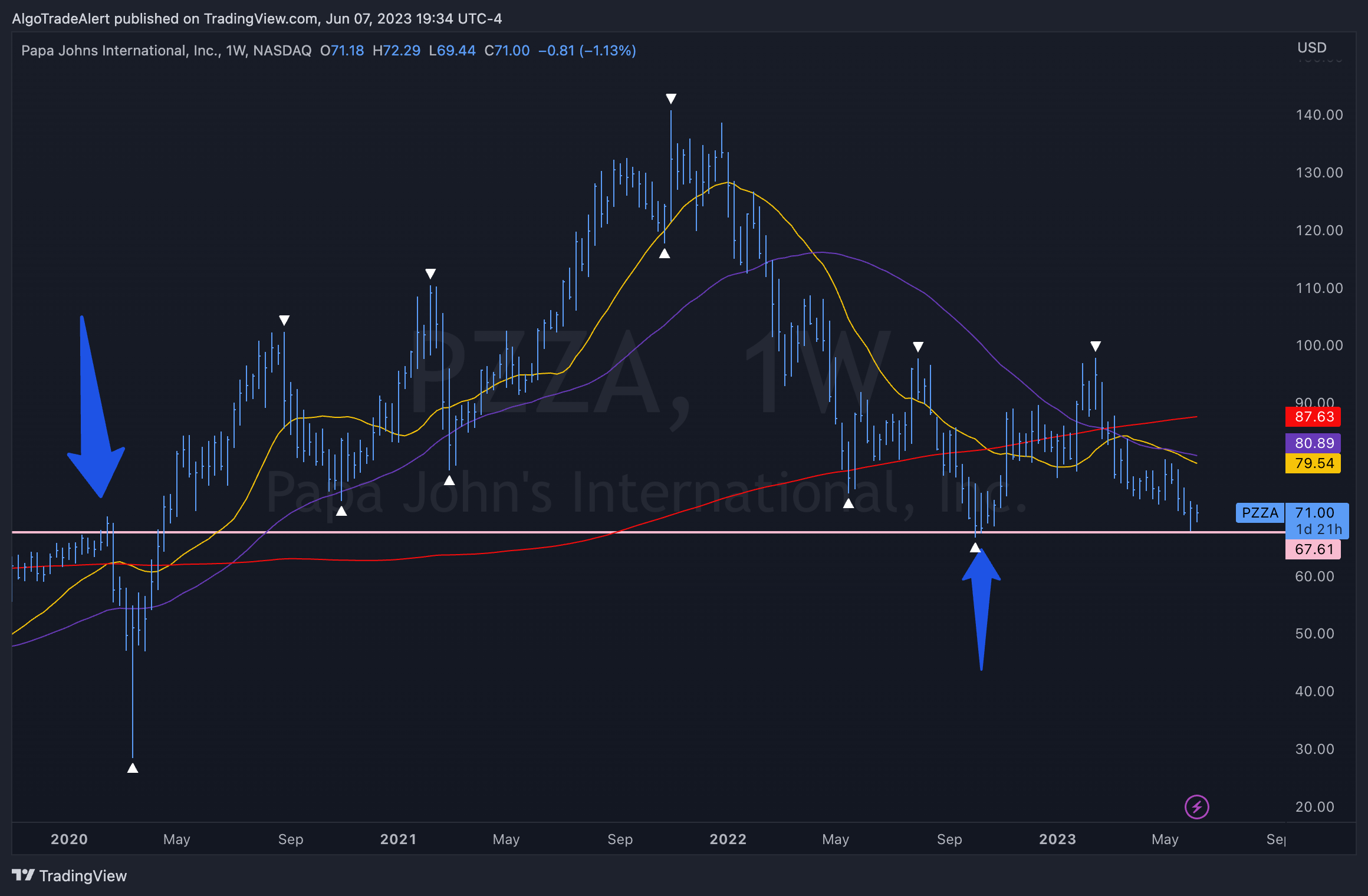Click the −0.81 (−1.13%) change value
Screen dimensions: 1368x896
point(587,51)
